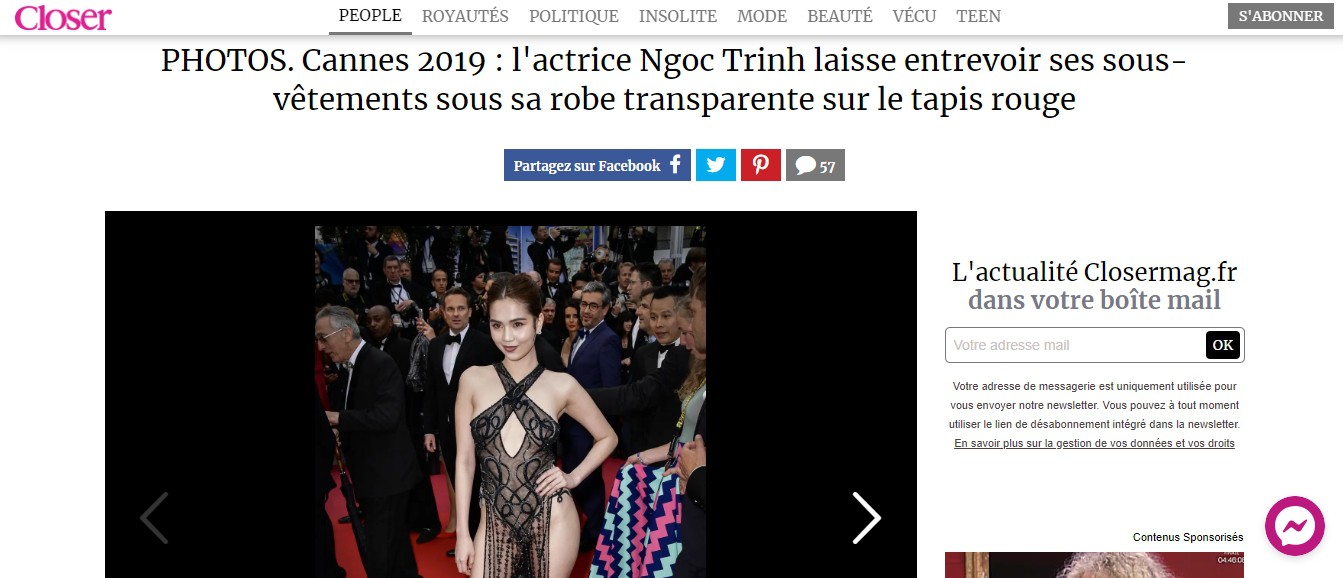Viewport: 1343px width, 578px height.
Task: Open the POLITIQUE menu item
Action: coord(574,16)
